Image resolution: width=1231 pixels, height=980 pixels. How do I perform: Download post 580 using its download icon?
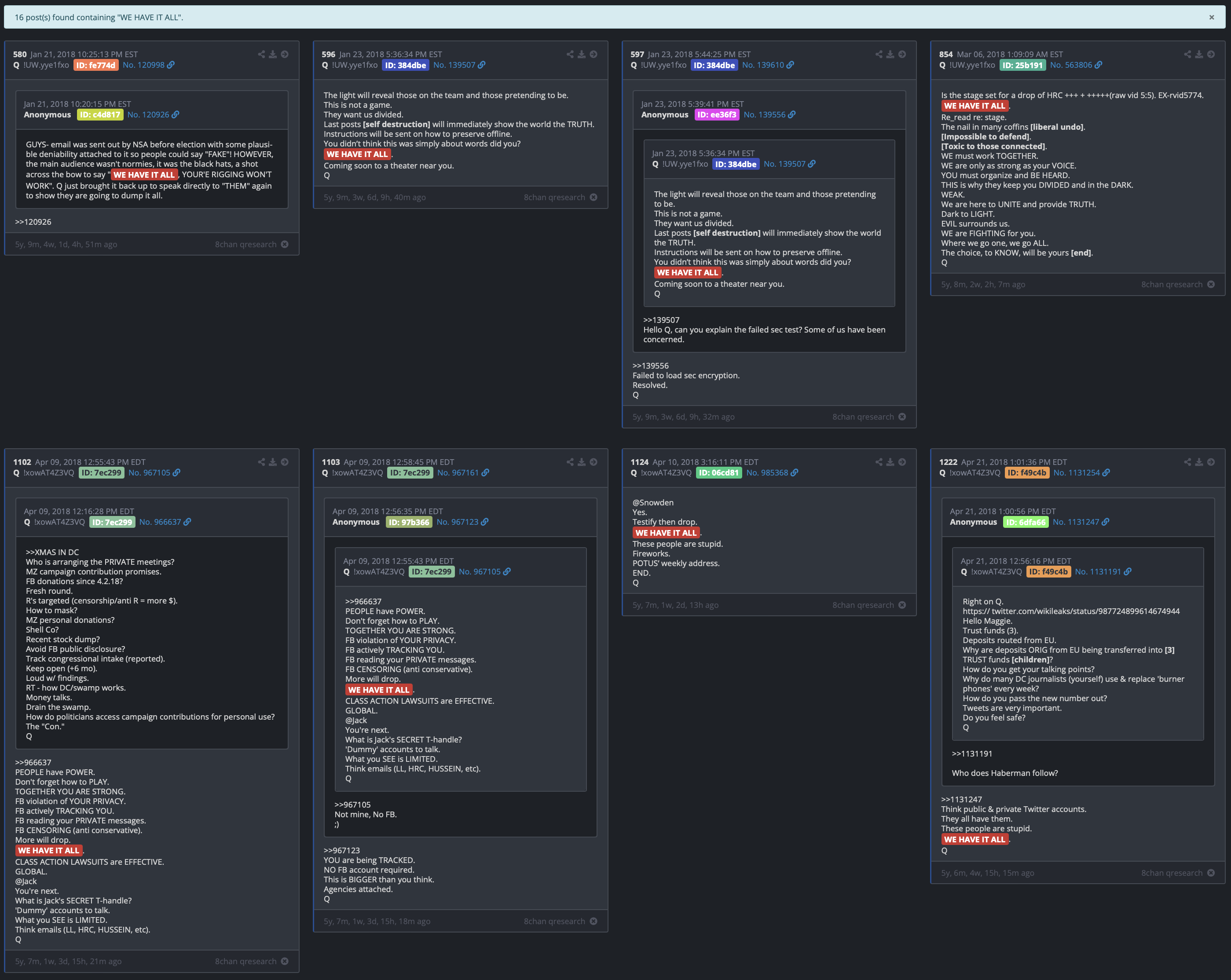(273, 54)
